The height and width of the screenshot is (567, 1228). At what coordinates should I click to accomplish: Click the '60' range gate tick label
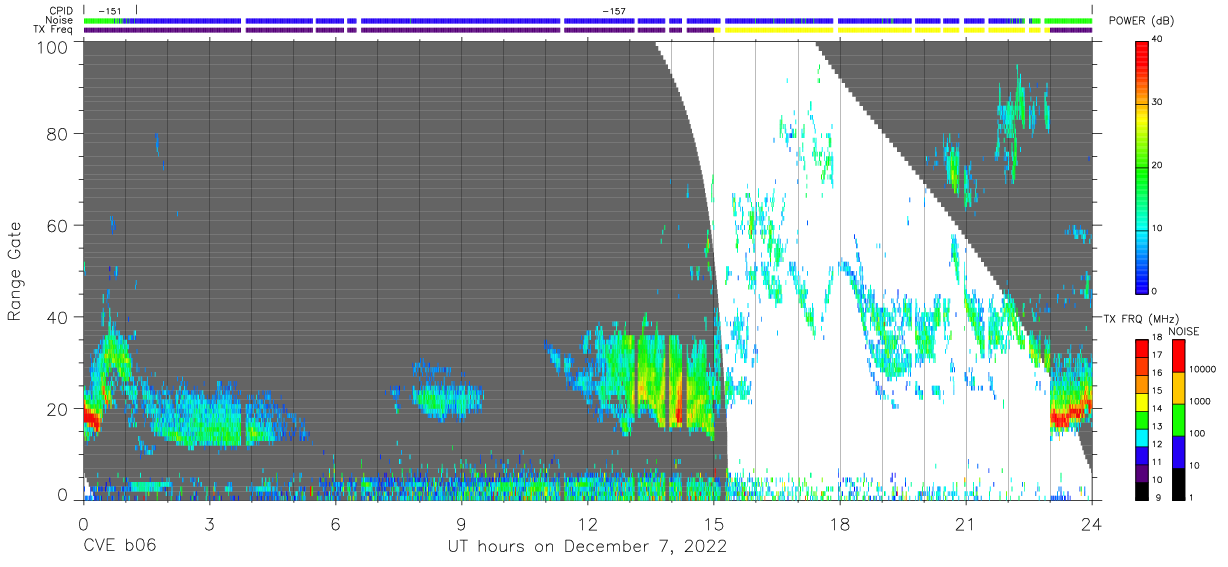pyautogui.click(x=60, y=225)
